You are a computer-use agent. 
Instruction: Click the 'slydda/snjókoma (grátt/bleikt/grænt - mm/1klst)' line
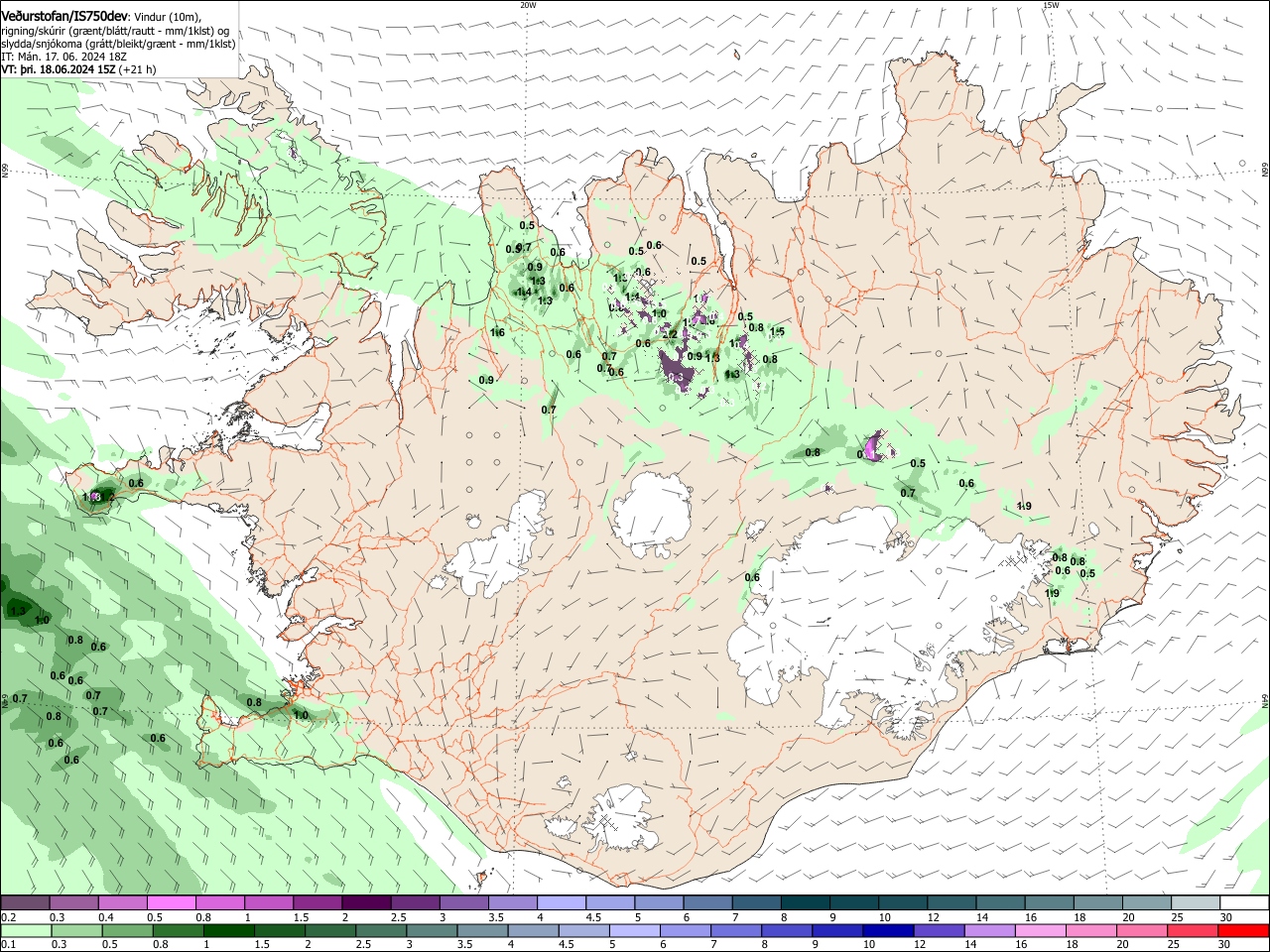point(118,44)
